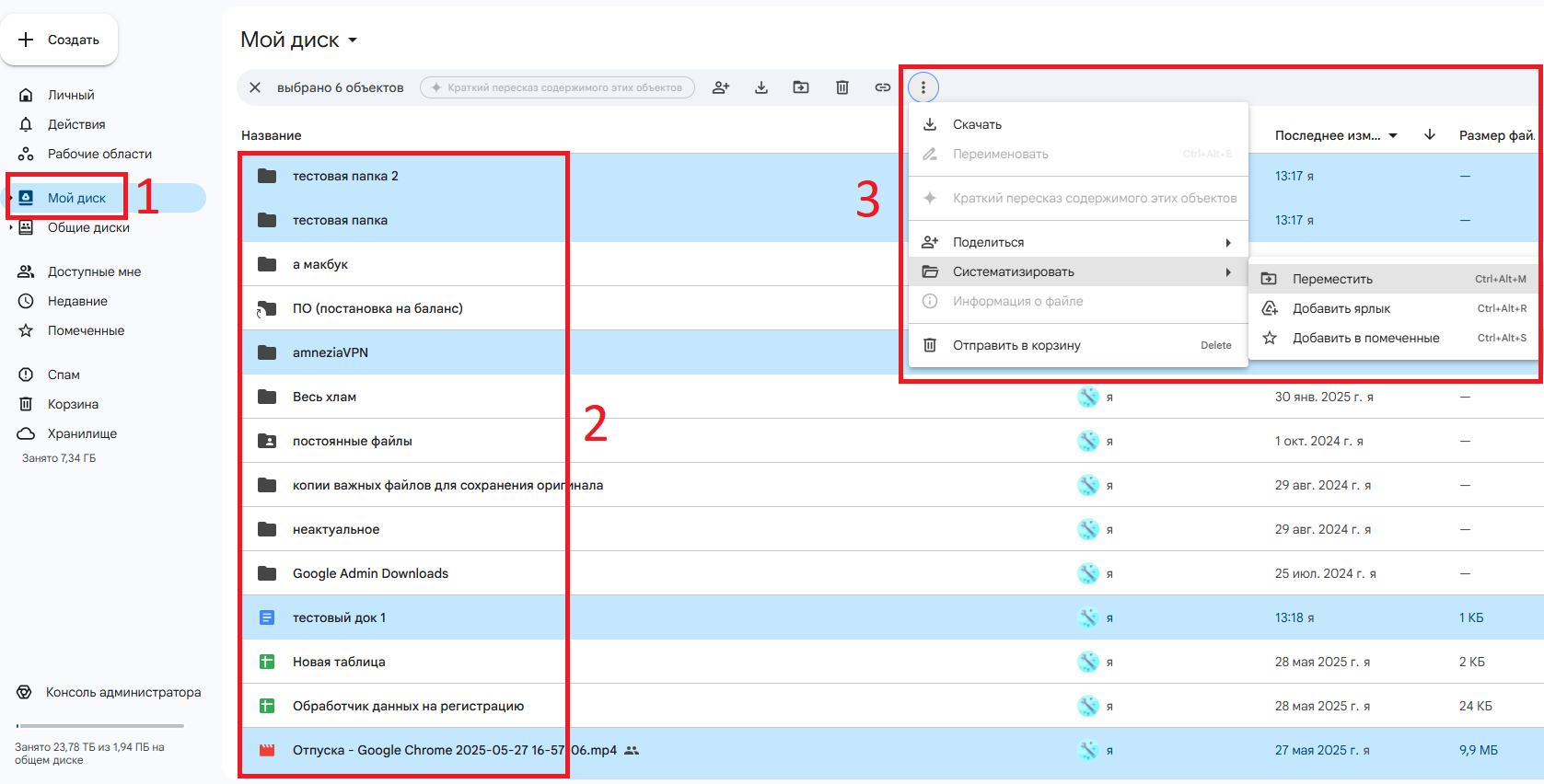This screenshot has height=784, width=1544.
Task: Open Консоль администратора link
Action: coord(123,692)
